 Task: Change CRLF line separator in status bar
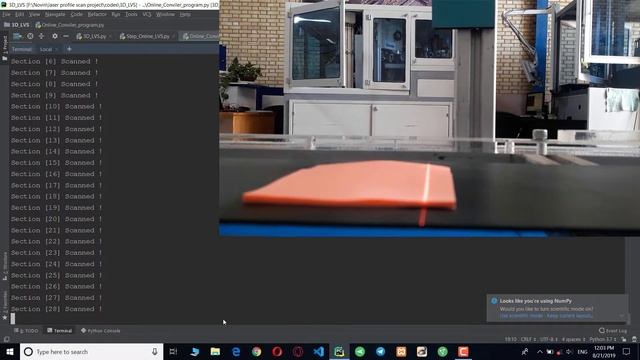click(x=528, y=339)
